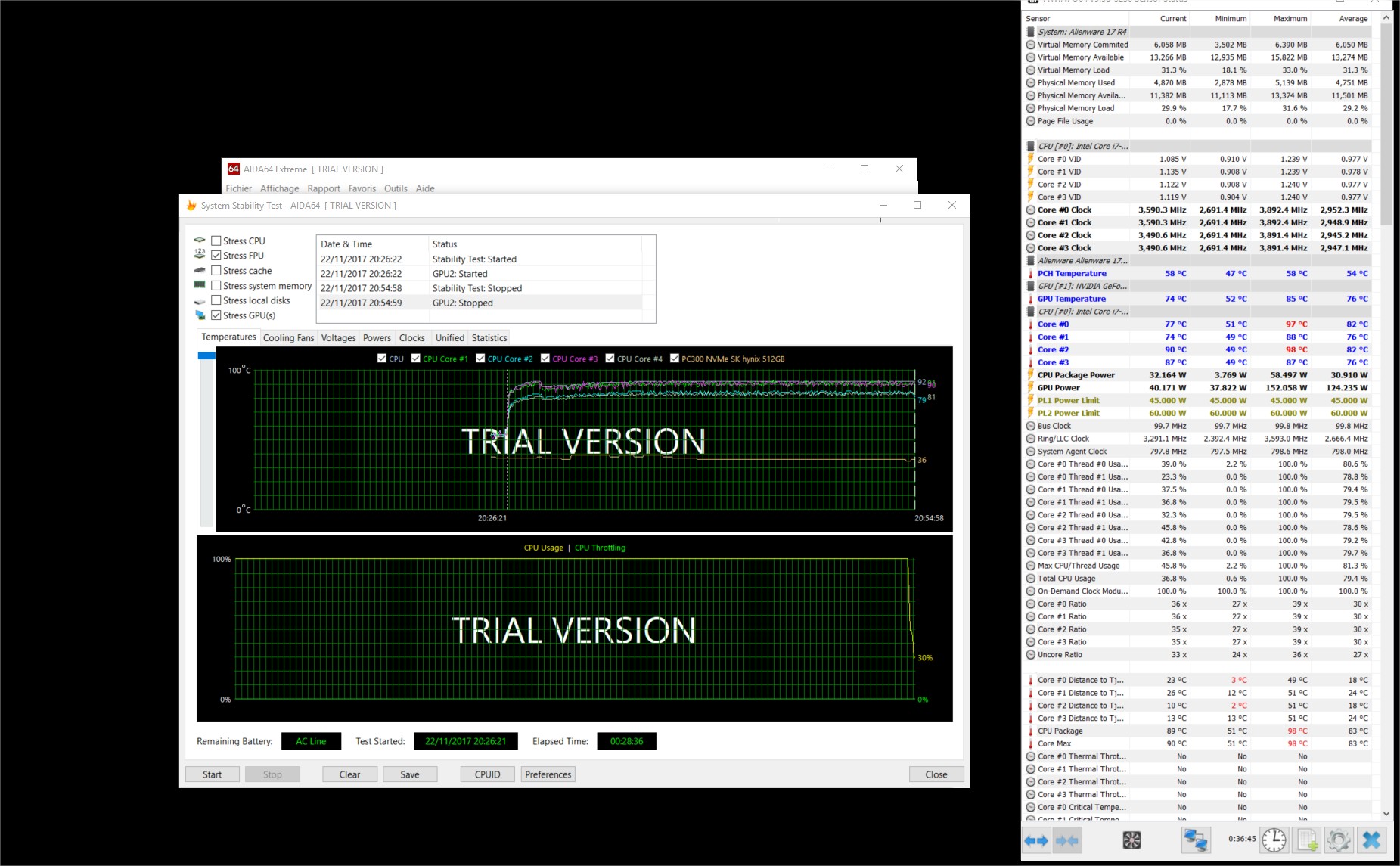Toggle CPU Core #1 graph checkbox

(415, 359)
